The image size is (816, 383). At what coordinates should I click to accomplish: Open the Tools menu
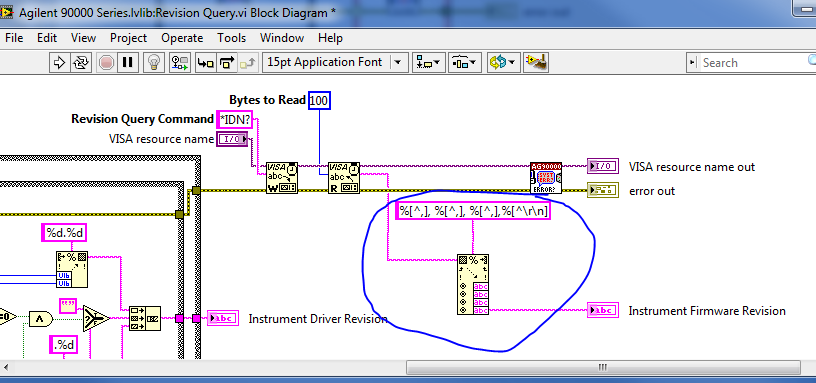(x=232, y=38)
